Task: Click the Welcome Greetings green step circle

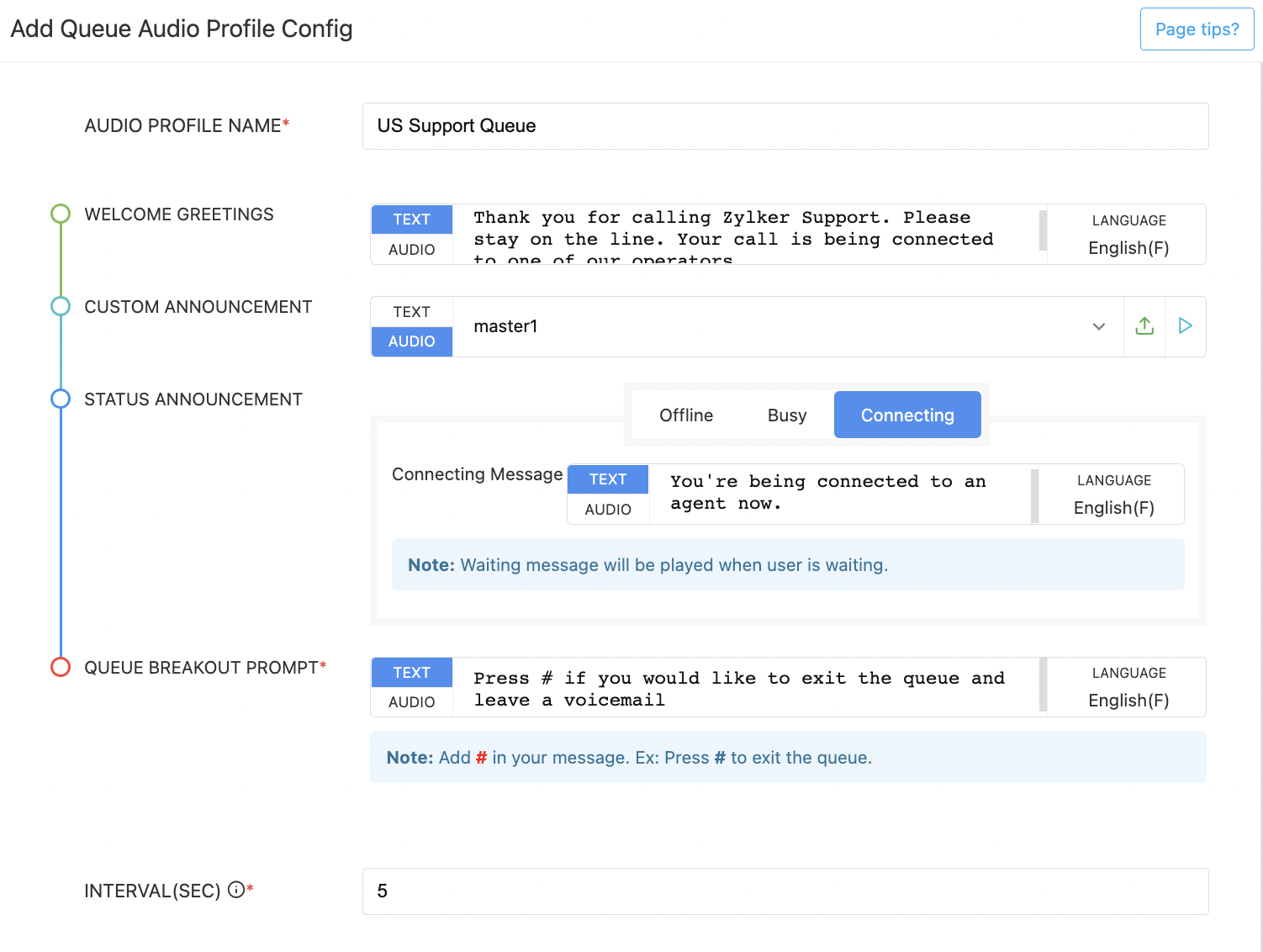Action: click(x=61, y=214)
